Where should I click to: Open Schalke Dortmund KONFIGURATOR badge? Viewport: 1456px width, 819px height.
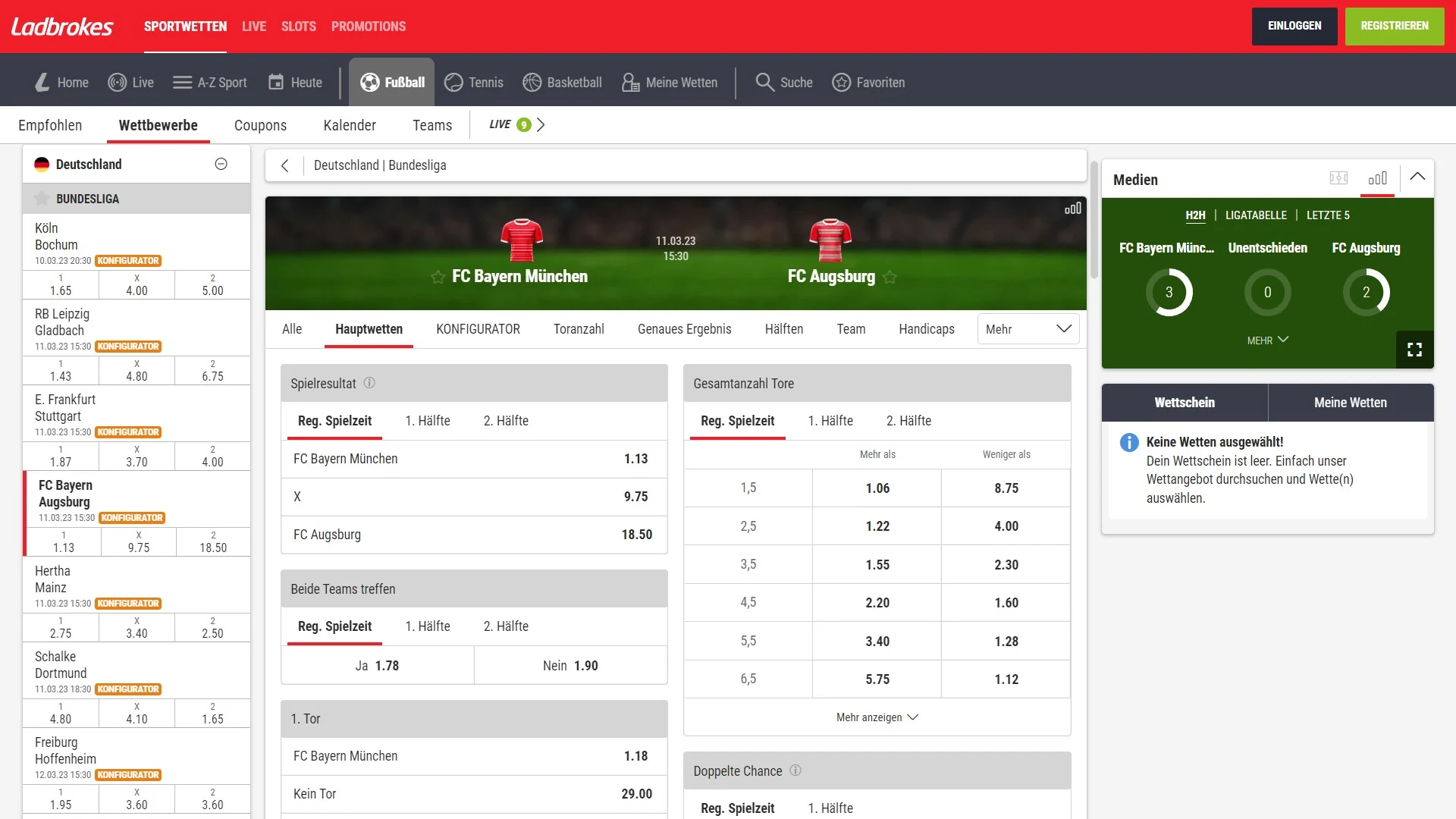128,689
